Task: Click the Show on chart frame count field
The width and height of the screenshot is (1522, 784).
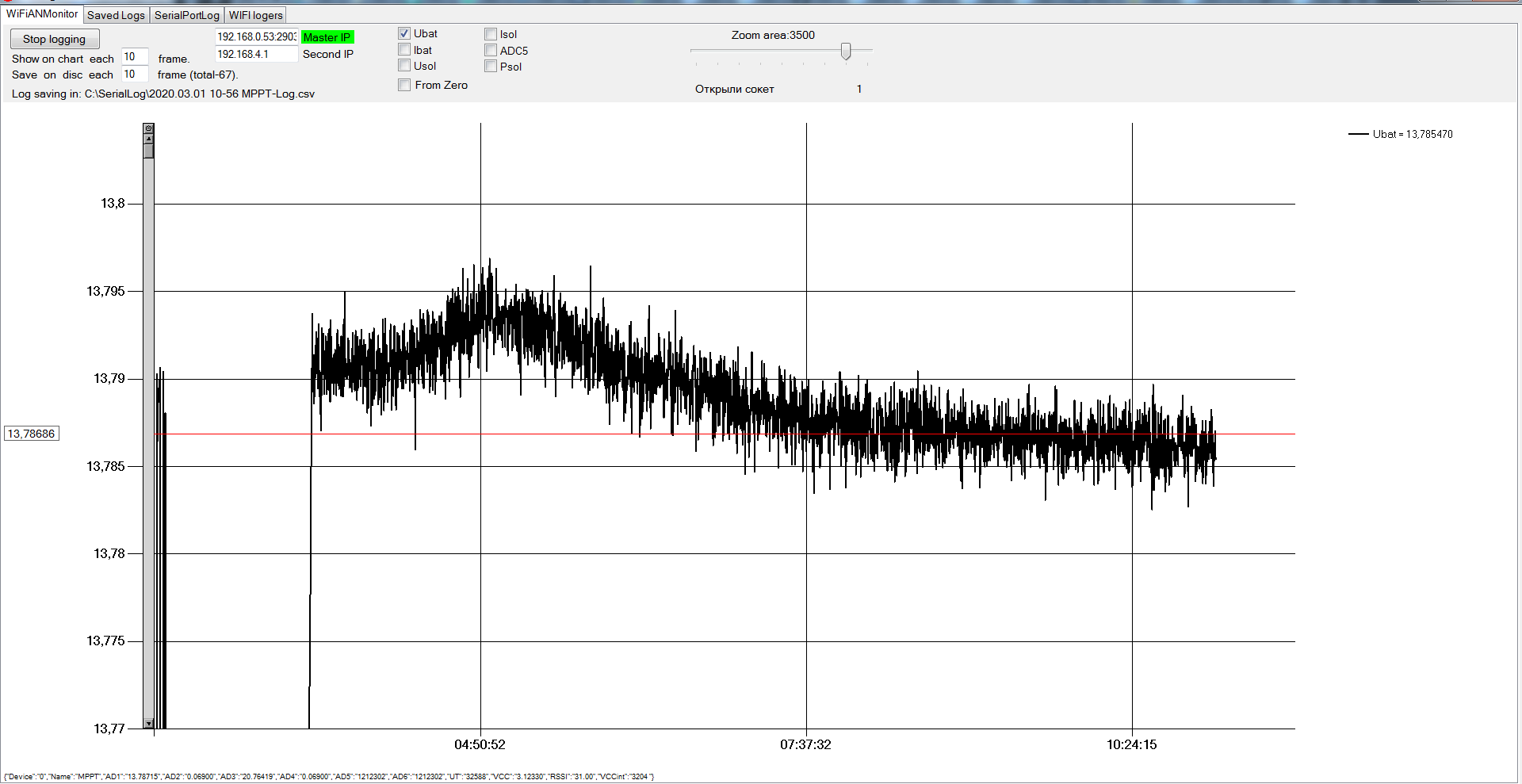Action: coord(134,57)
